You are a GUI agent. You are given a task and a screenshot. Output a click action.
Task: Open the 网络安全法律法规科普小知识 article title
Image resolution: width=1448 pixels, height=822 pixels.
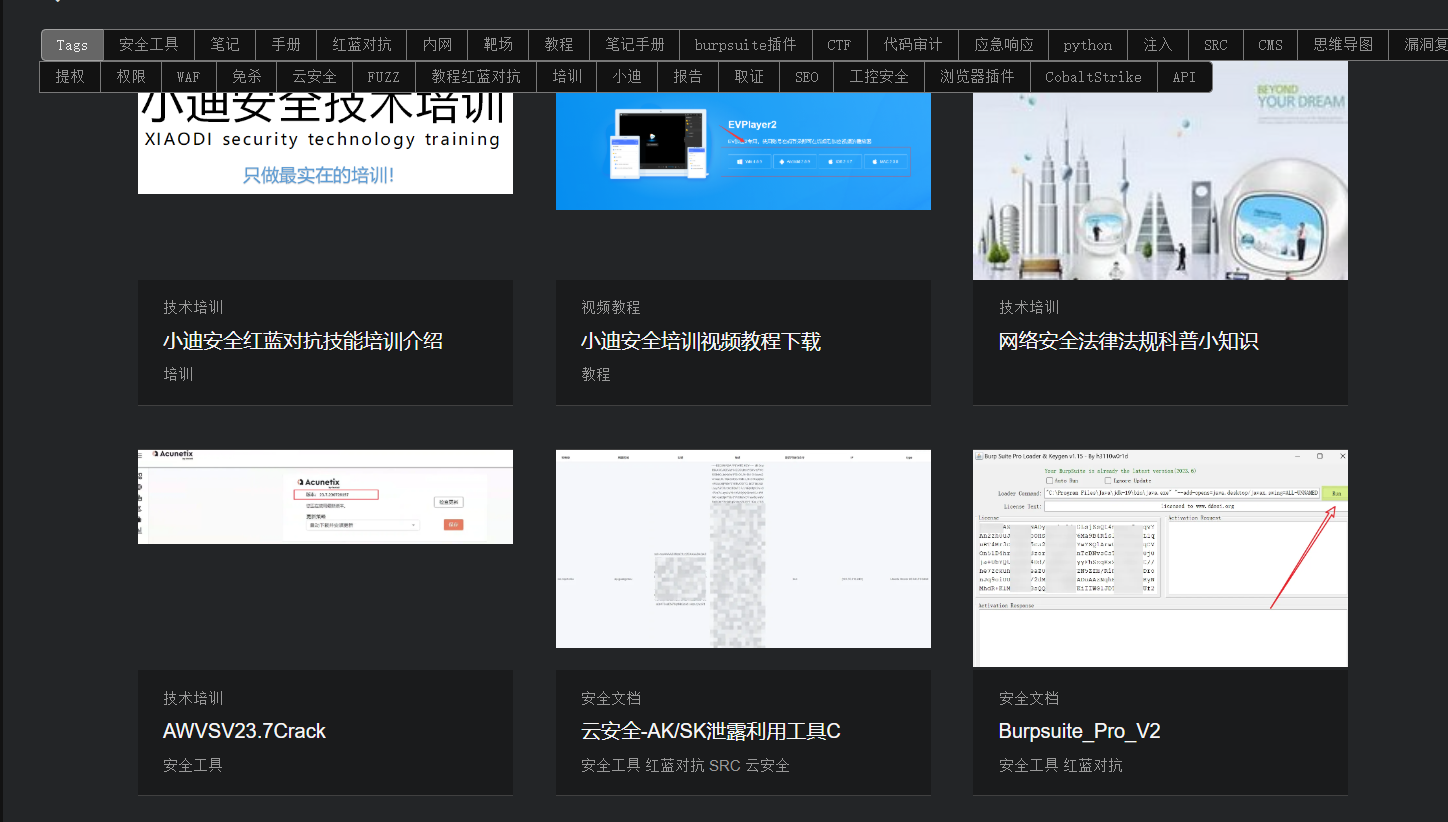[1128, 341]
